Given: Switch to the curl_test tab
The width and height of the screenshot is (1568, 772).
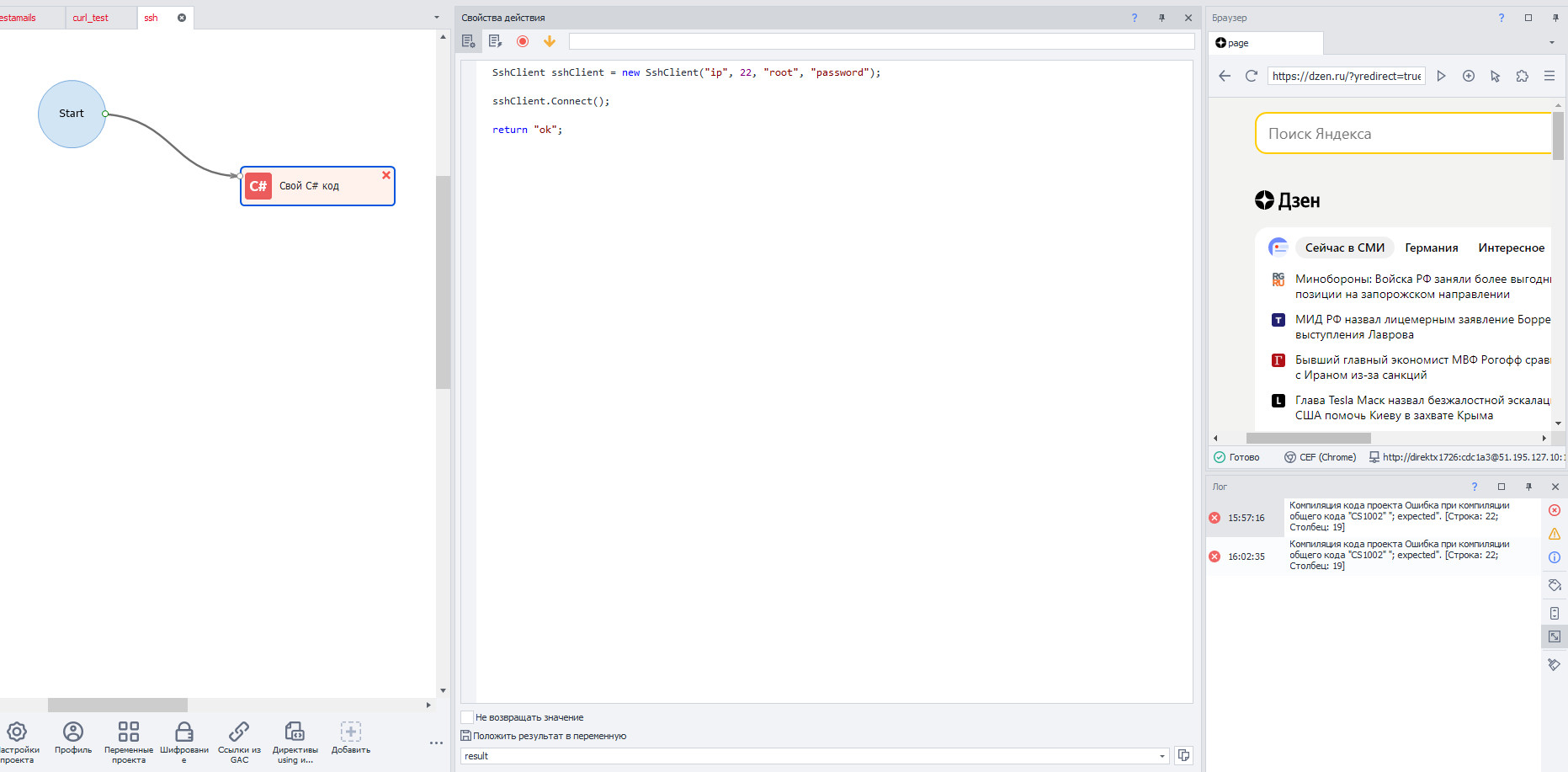Looking at the screenshot, I should pyautogui.click(x=91, y=18).
